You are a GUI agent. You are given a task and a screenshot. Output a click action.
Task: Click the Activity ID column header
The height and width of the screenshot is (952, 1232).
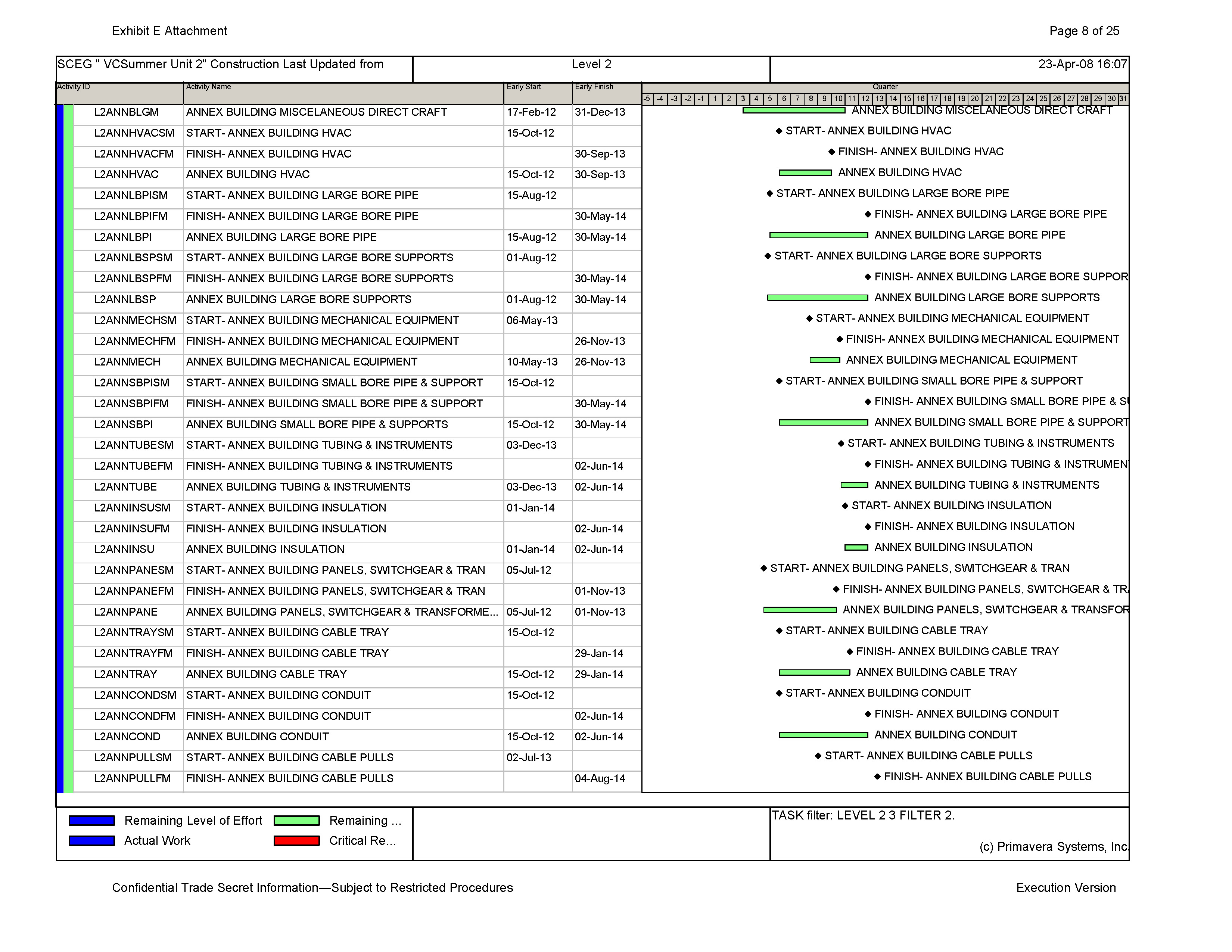tap(119, 93)
